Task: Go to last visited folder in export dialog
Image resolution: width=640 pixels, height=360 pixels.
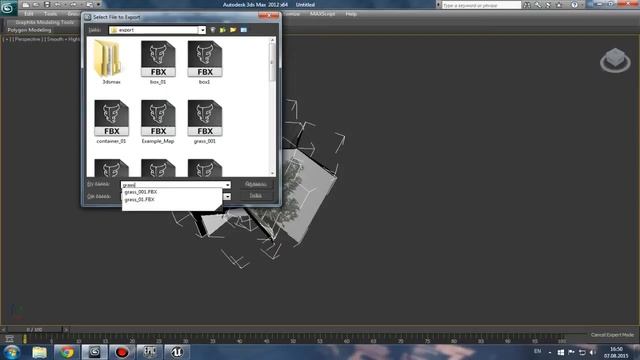Action: [213, 30]
